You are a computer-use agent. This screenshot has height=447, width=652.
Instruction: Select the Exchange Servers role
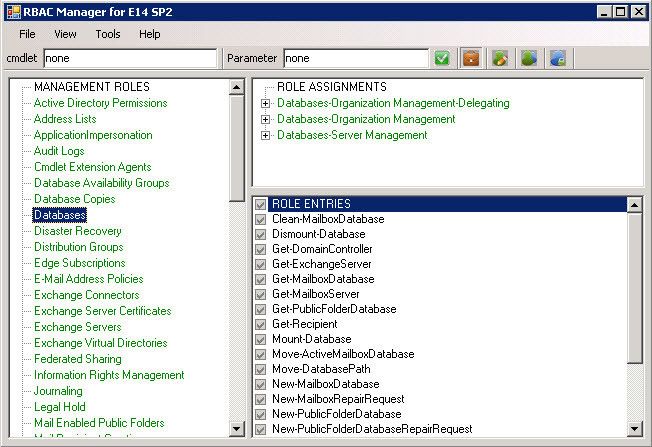pos(78,327)
